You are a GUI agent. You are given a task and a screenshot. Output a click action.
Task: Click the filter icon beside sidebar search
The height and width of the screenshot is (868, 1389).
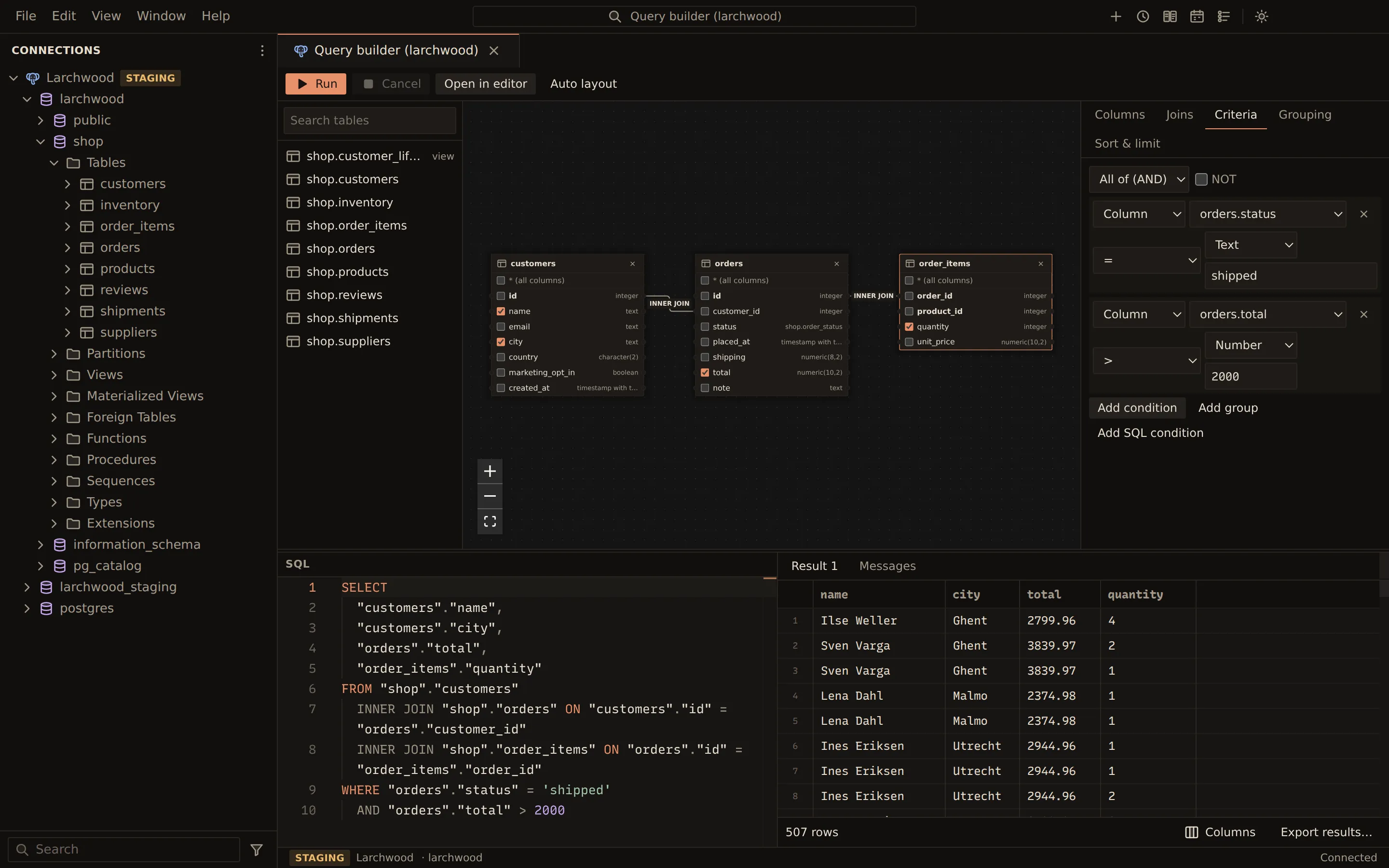pyautogui.click(x=257, y=850)
